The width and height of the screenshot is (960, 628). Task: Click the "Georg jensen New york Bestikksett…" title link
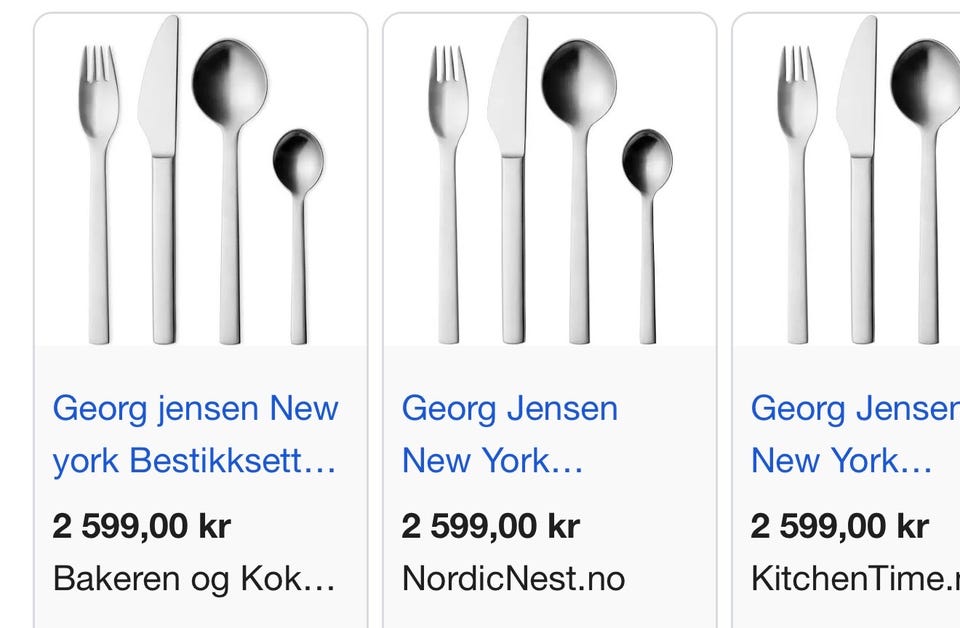(195, 435)
